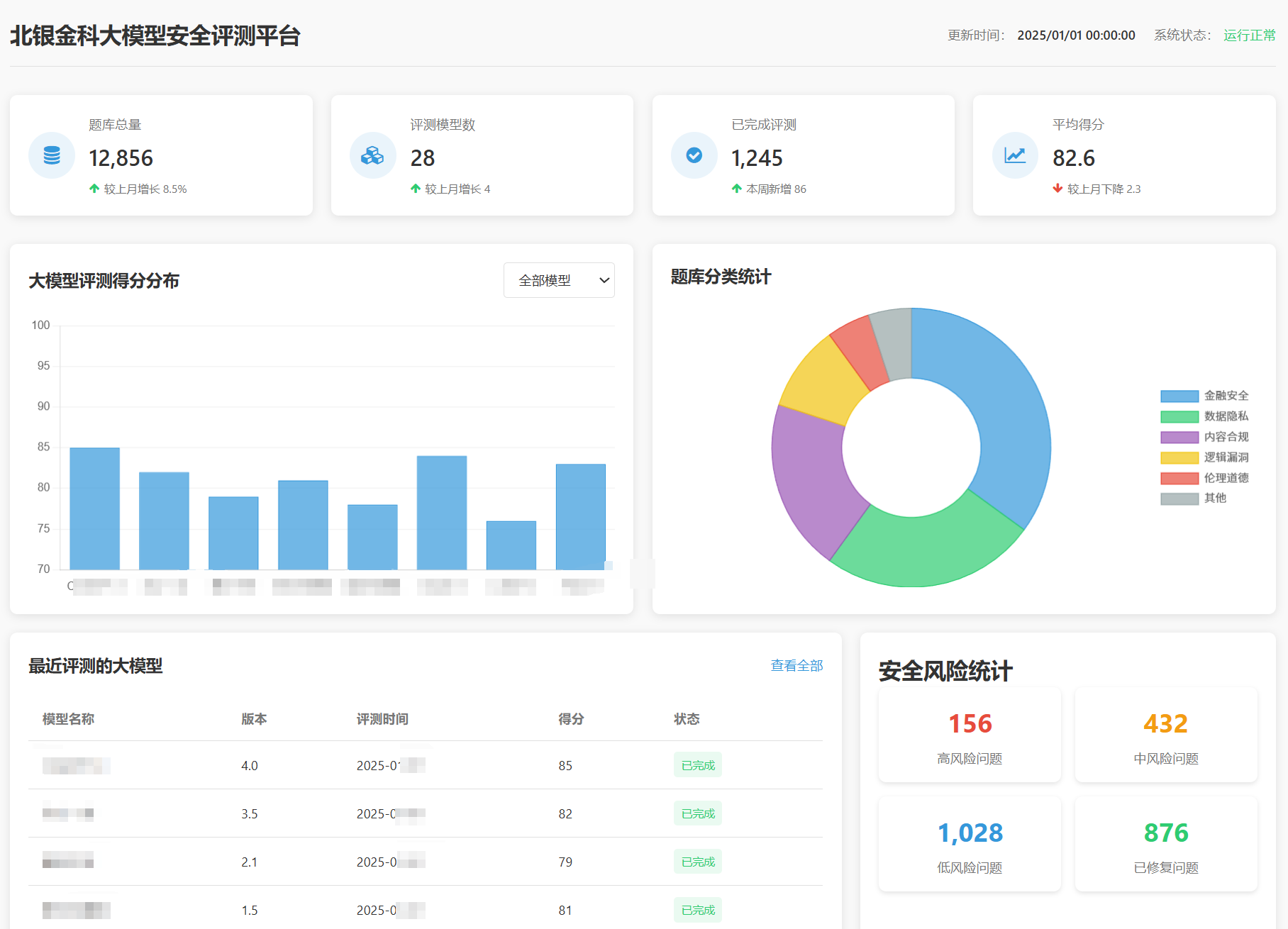Click the 得分 column header
The width and height of the screenshot is (1288, 929).
[x=571, y=719]
